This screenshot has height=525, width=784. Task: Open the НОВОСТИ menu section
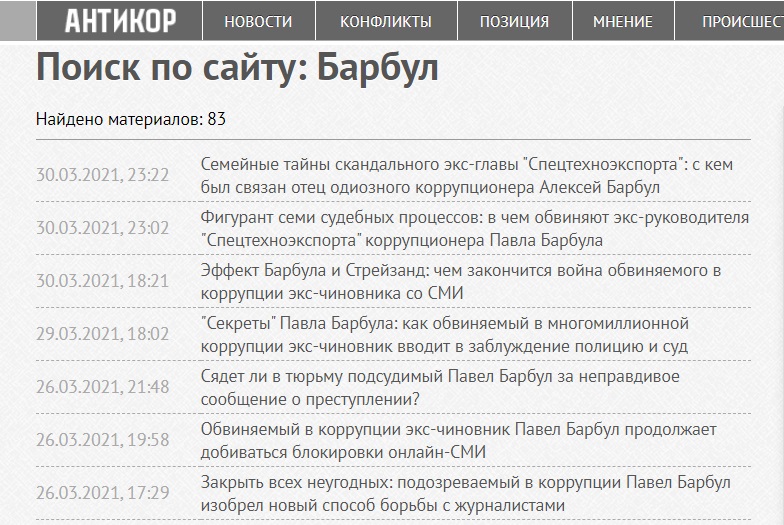[258, 21]
